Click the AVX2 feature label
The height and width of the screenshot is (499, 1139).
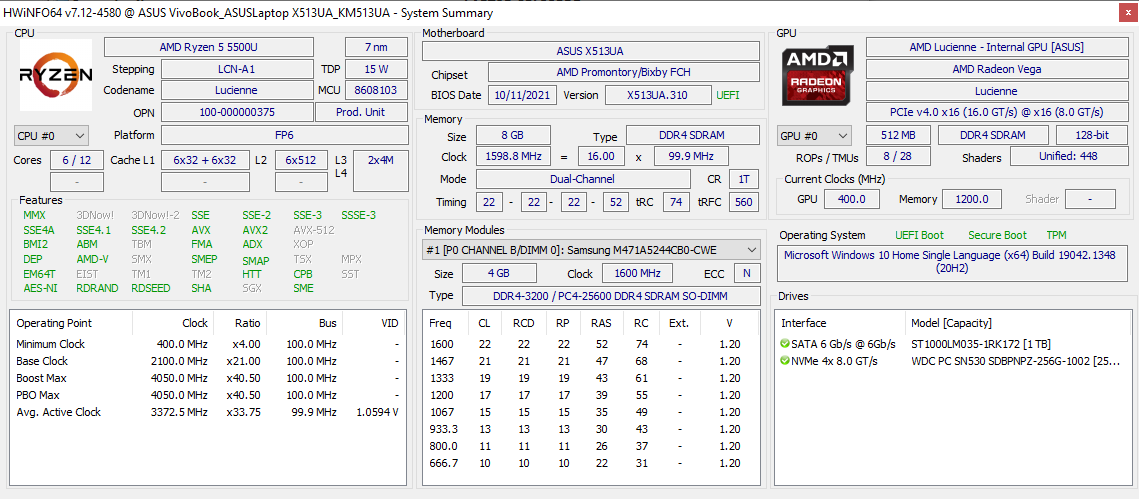click(x=255, y=230)
